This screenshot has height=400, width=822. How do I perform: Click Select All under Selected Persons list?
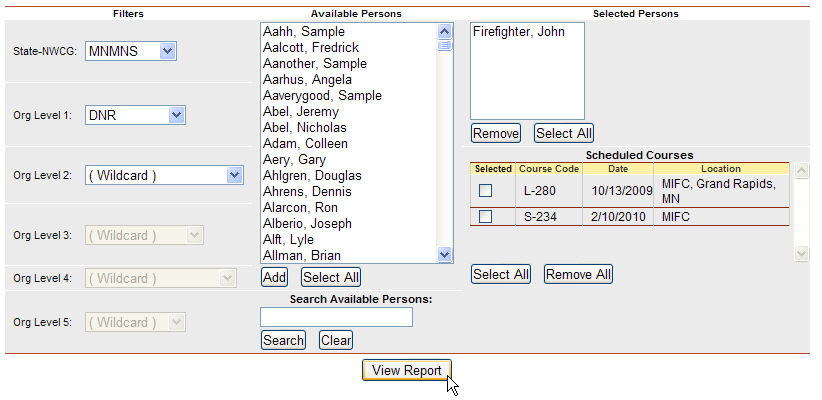(564, 133)
